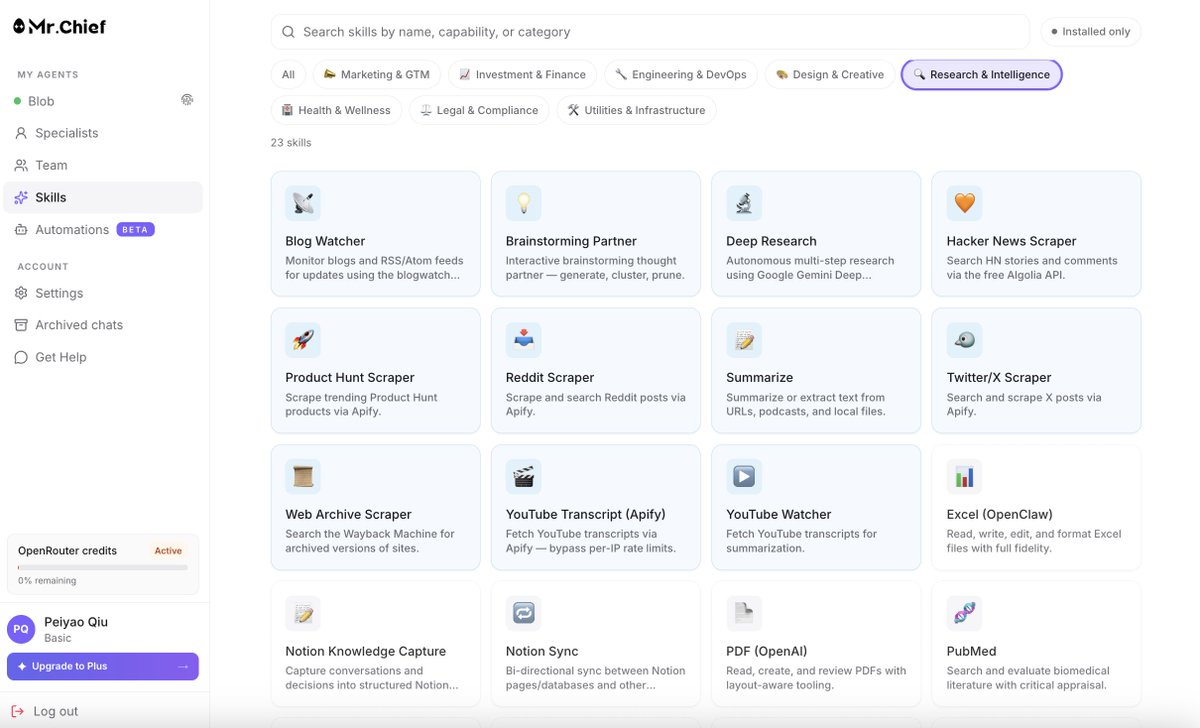Click the Hacker News Scraper title
This screenshot has width=1200, height=728.
click(x=1012, y=241)
